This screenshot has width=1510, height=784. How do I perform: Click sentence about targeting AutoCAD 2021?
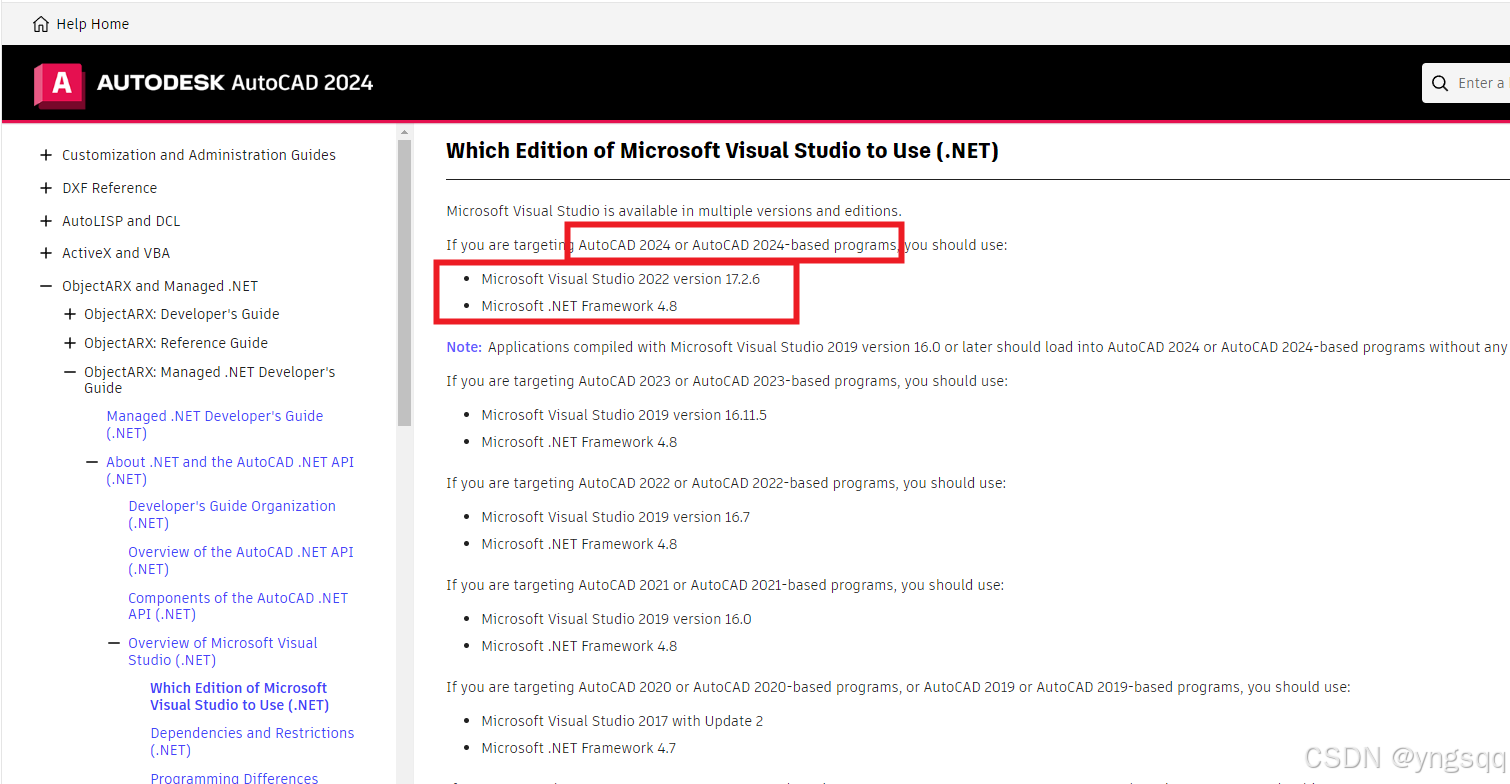pos(725,585)
